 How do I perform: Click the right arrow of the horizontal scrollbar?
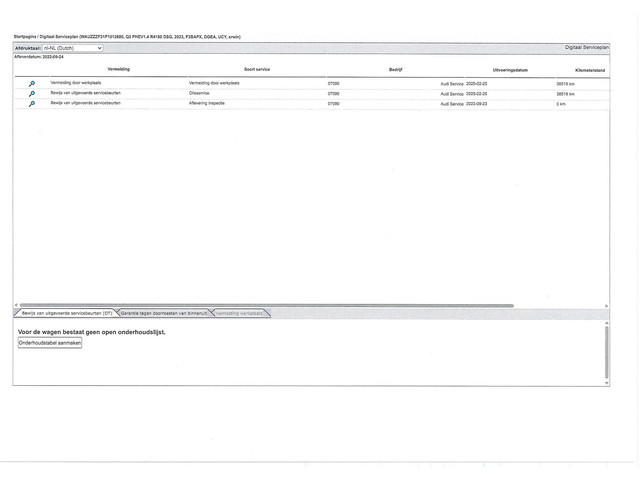606,305
